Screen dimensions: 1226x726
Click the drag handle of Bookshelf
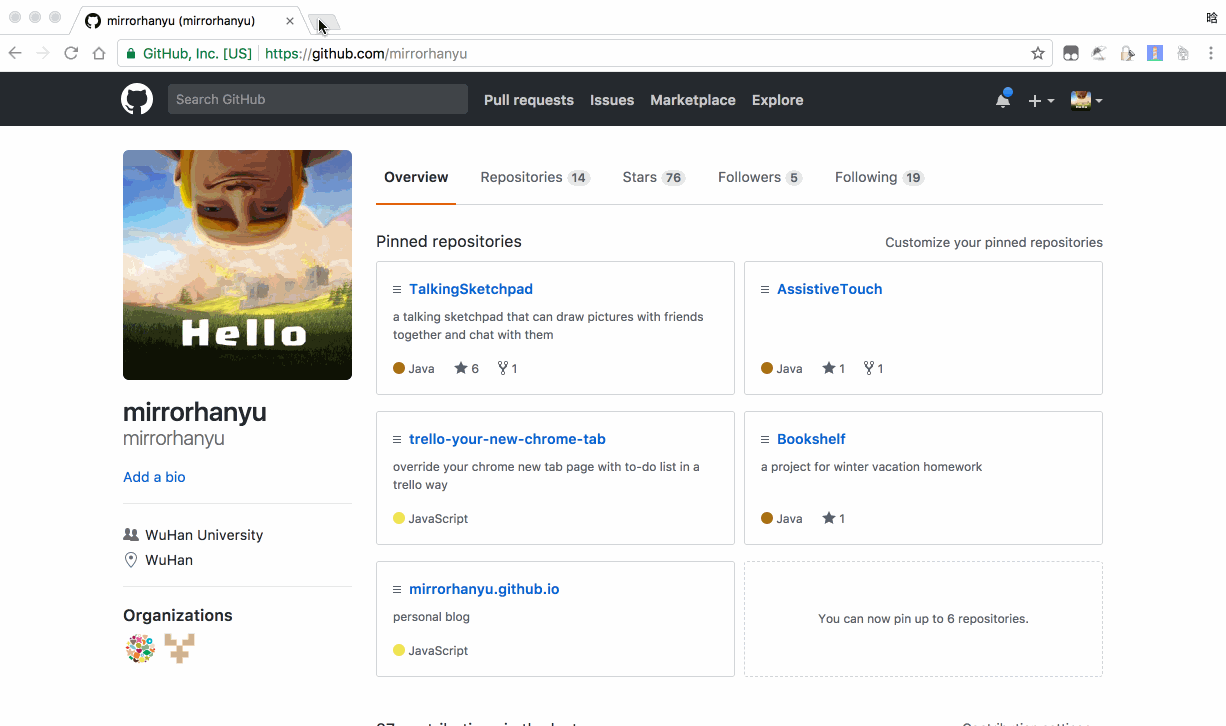[765, 439]
